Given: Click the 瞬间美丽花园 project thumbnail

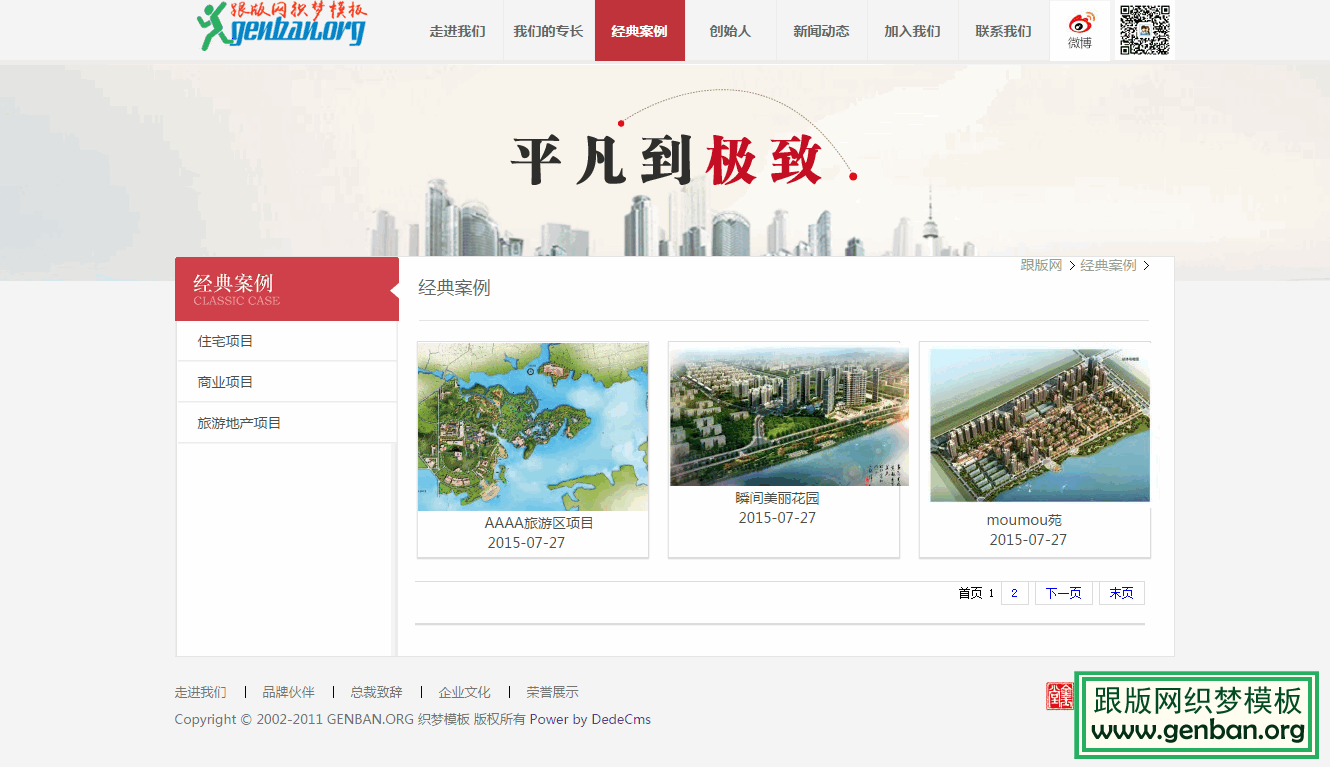Looking at the screenshot, I should 789,416.
